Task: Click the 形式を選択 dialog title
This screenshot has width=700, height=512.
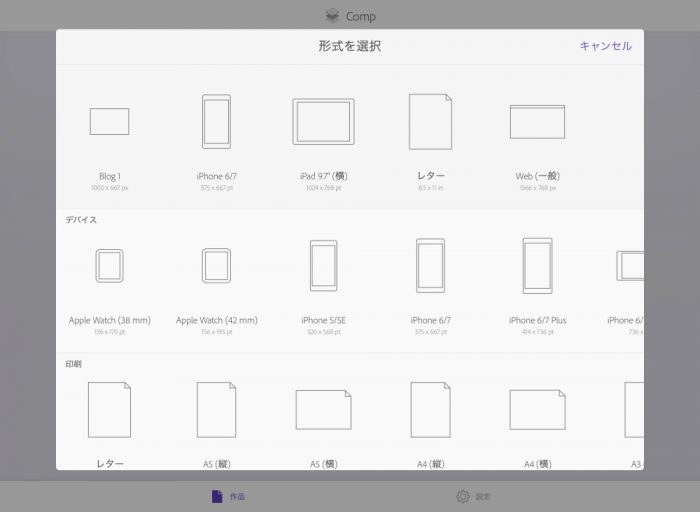Action: point(350,46)
